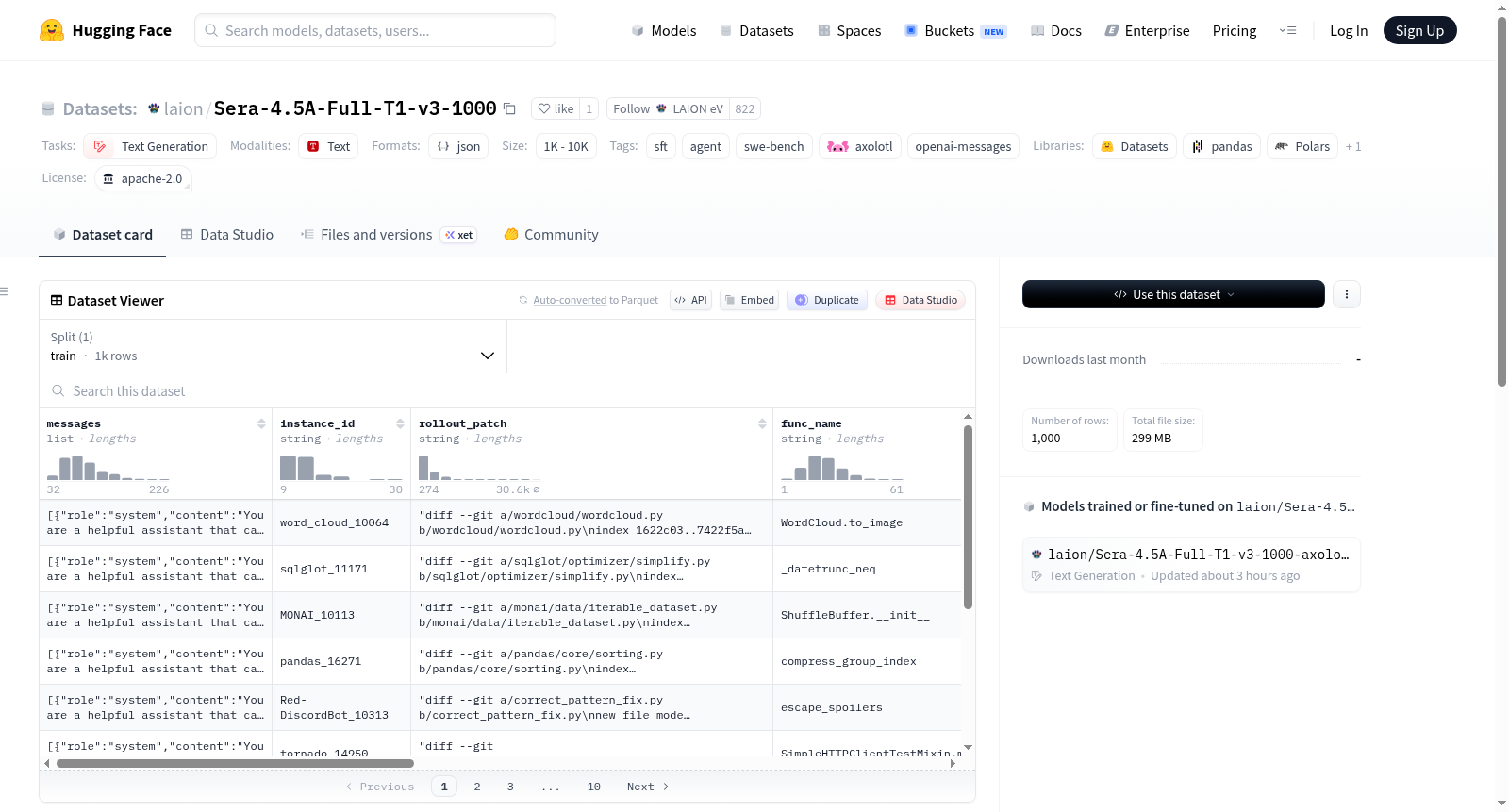Open the three-dot dataset options menu
1509x812 pixels.
tap(1346, 294)
